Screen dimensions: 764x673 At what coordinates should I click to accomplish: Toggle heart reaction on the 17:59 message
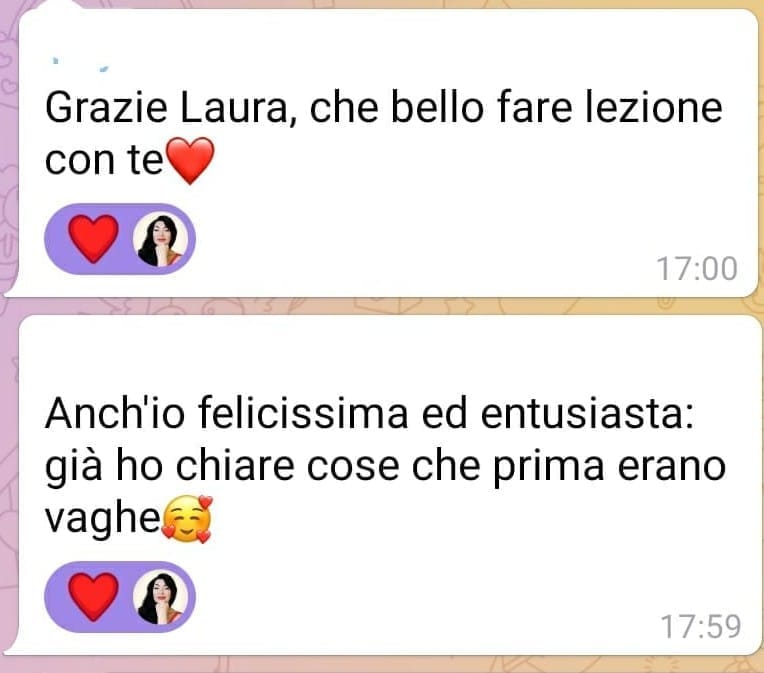93,596
